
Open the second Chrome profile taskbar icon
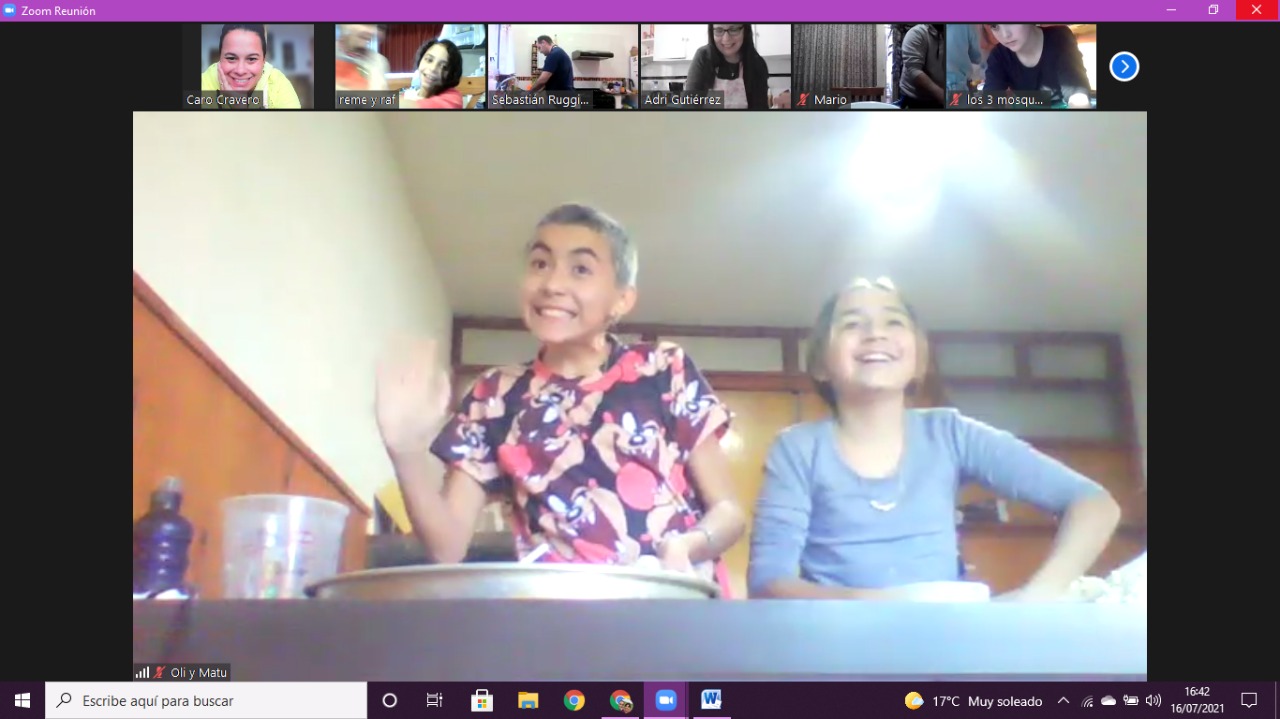coord(620,700)
